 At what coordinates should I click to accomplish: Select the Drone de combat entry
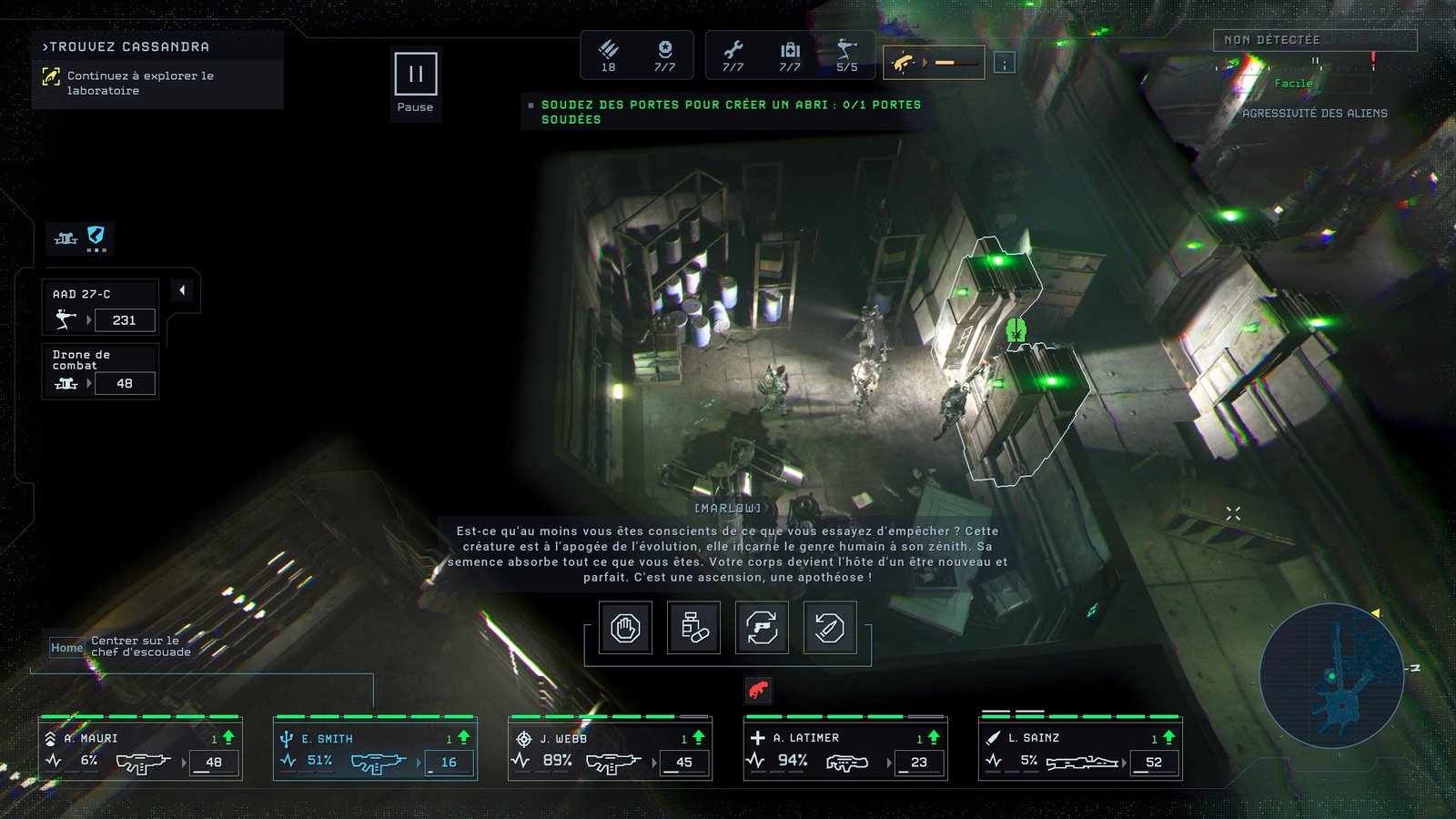tap(101, 371)
